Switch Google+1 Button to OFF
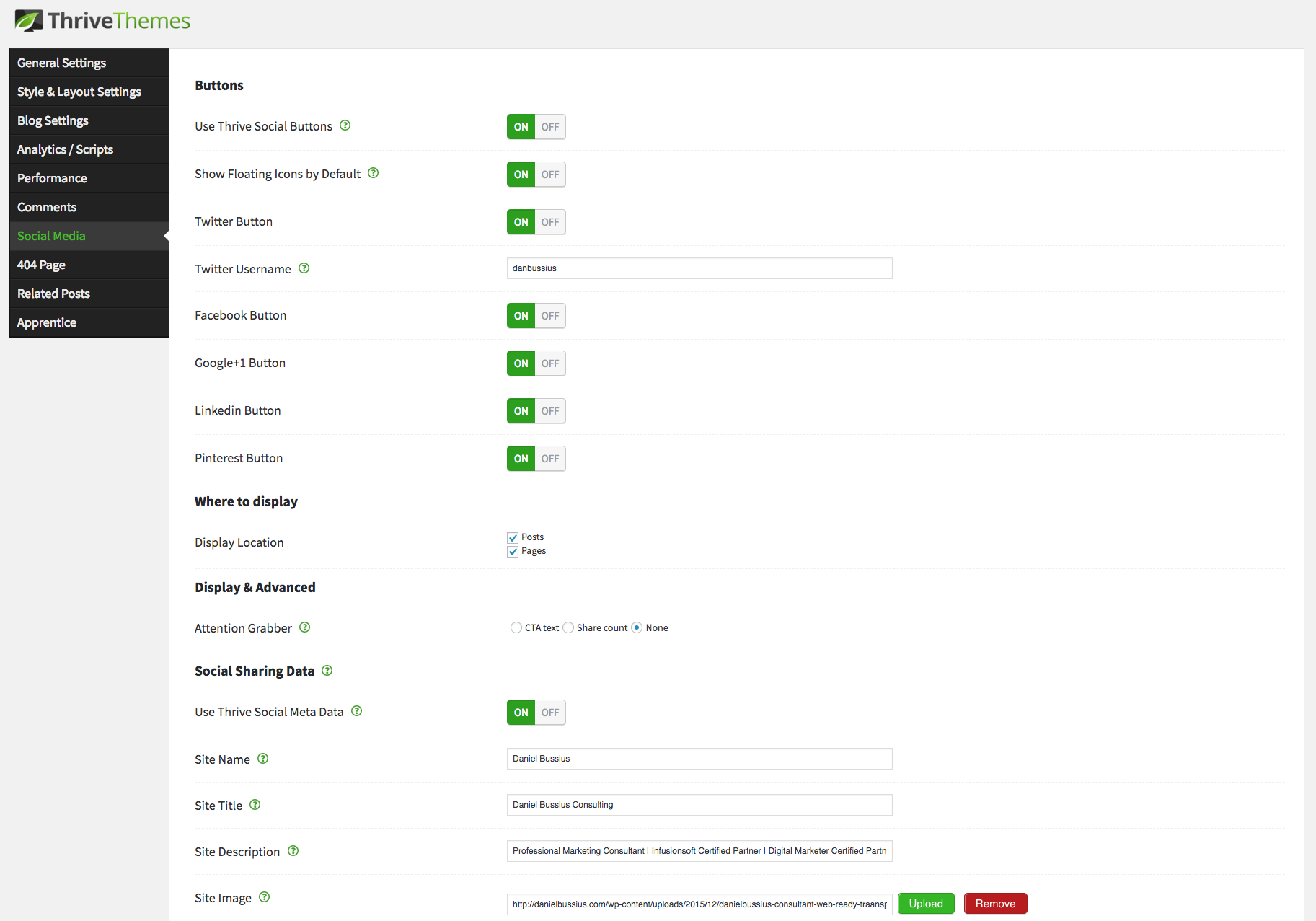1316x921 pixels. click(550, 363)
